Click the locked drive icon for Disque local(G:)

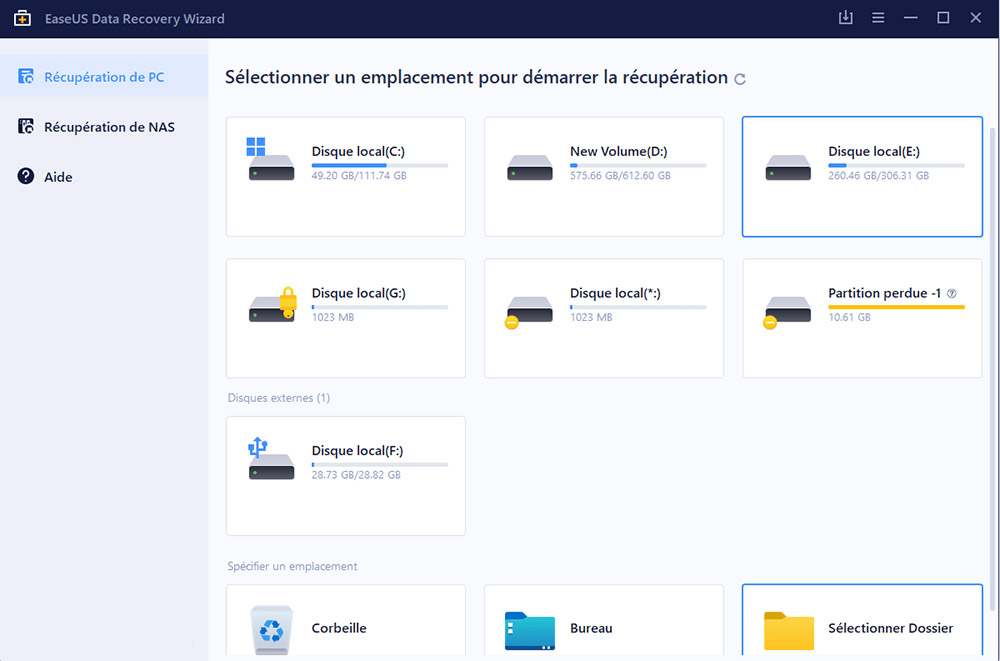click(273, 305)
